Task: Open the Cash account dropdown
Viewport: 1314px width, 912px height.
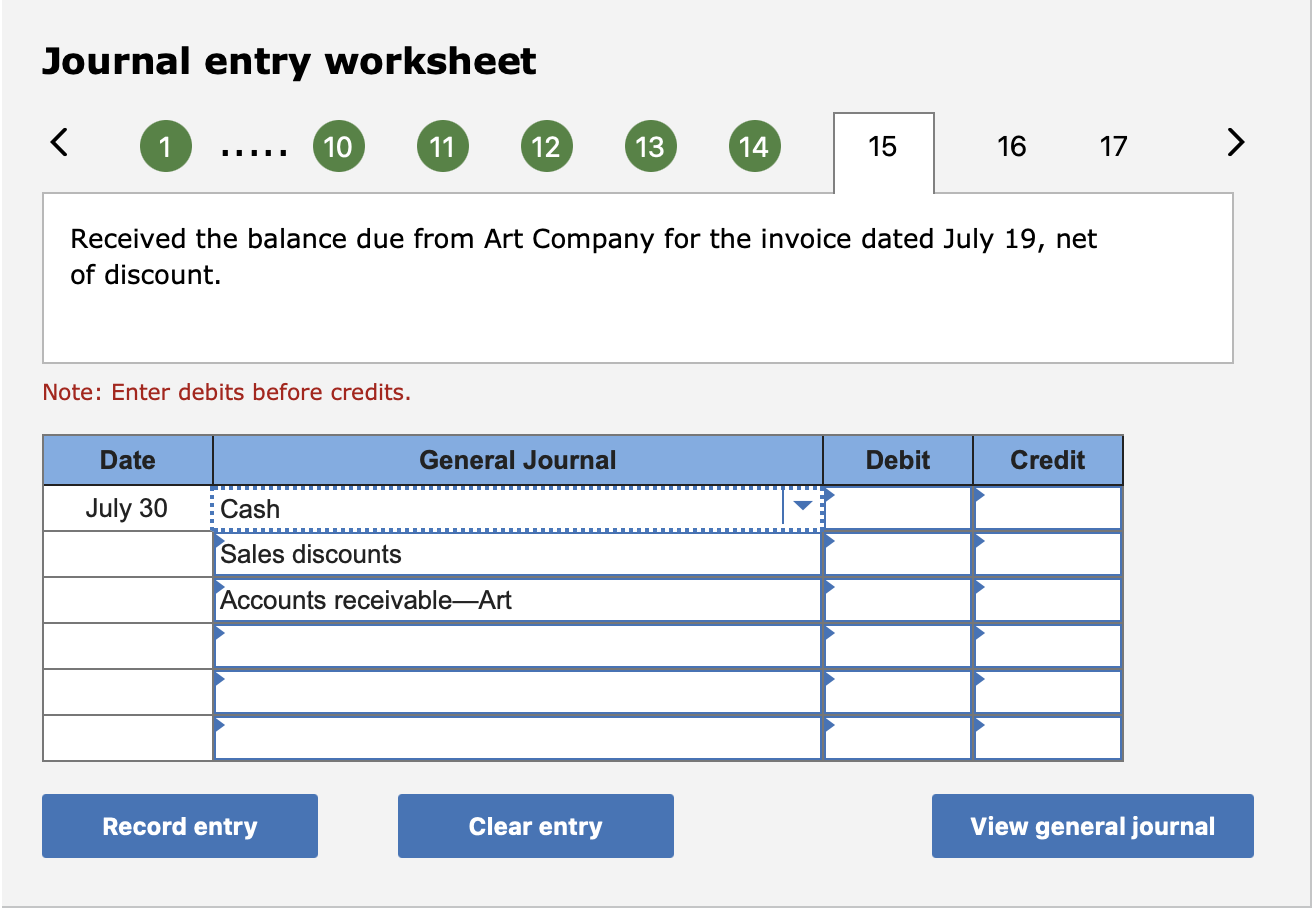Action: coord(801,507)
